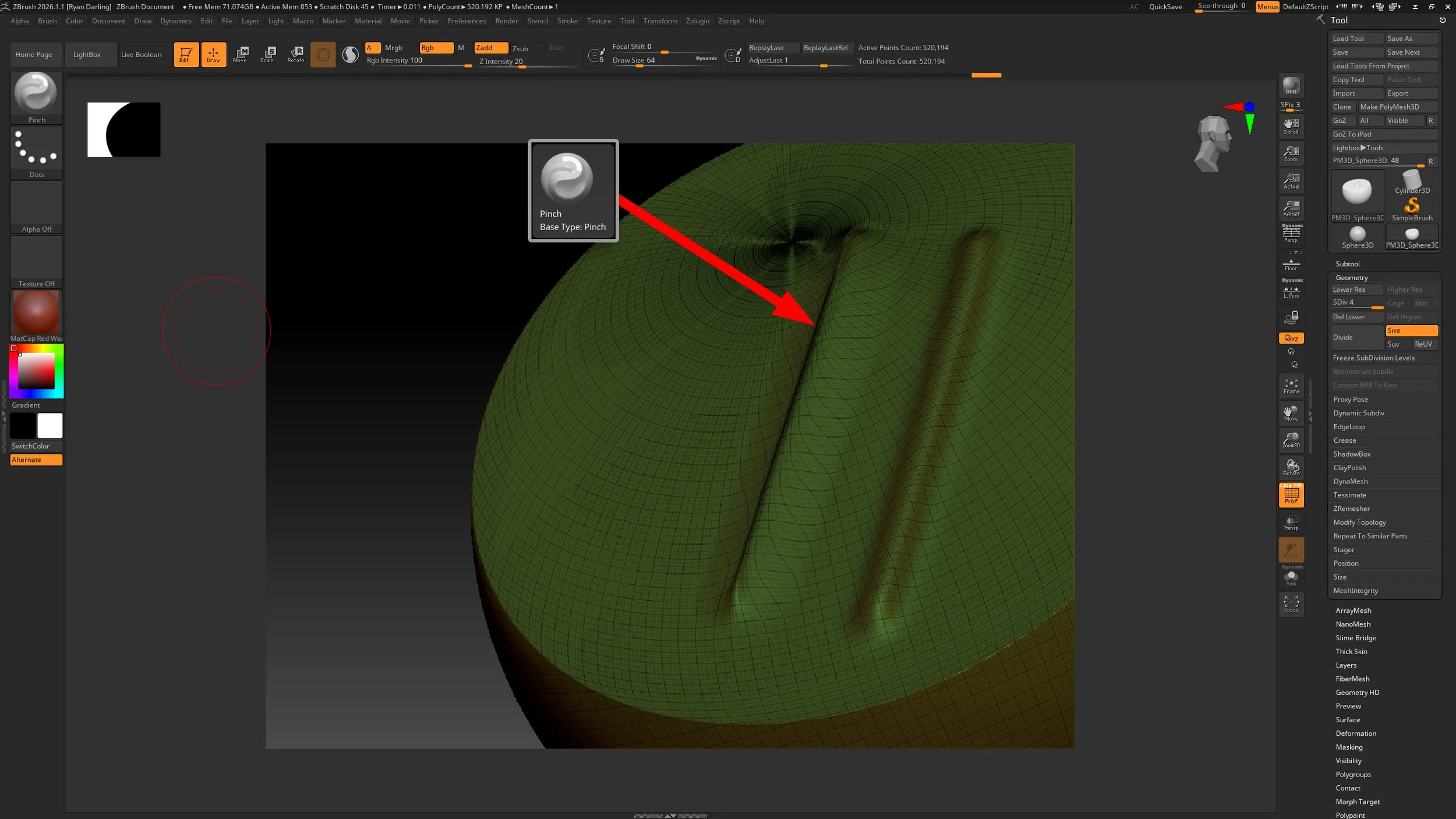Select the Rotate gizmo tool
Viewport: 1456px width, 819px height.
296,54
